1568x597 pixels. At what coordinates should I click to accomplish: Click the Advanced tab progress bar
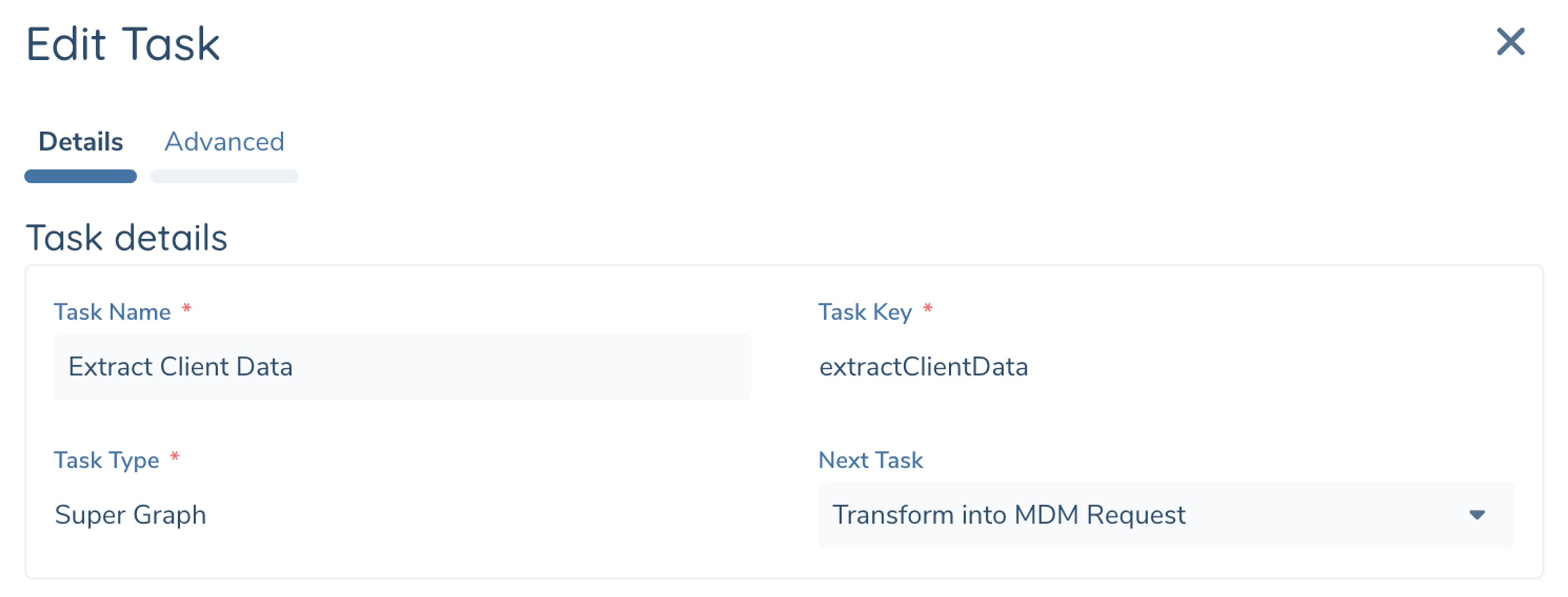[224, 176]
